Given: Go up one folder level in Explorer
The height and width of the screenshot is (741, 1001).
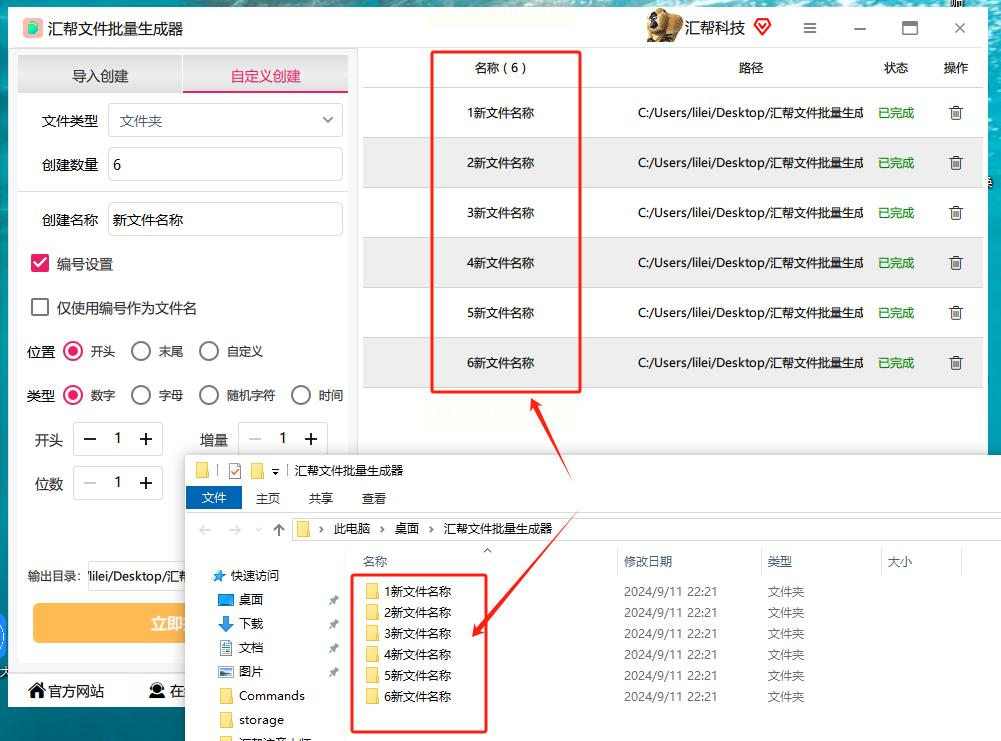Looking at the screenshot, I should point(278,529).
